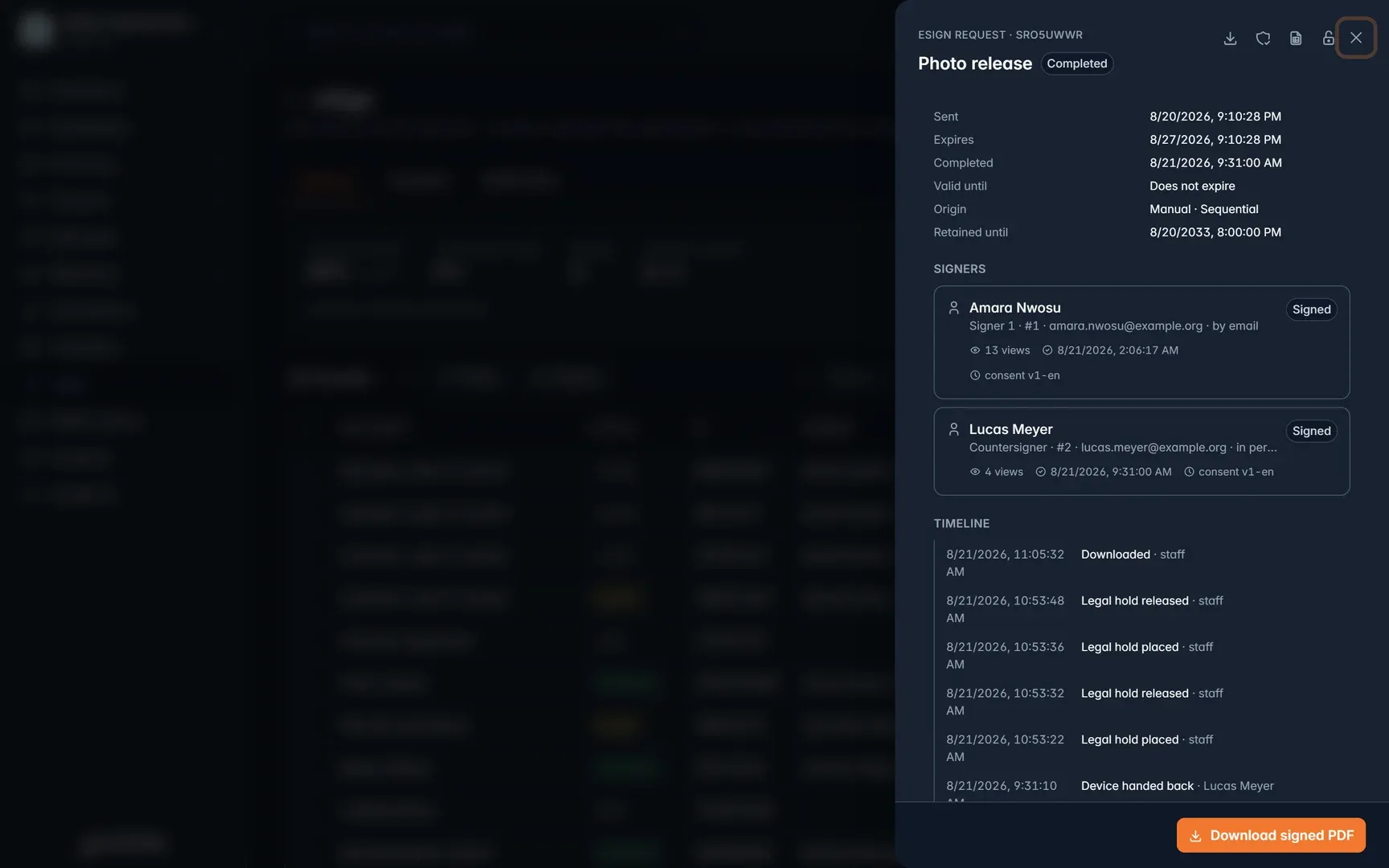This screenshot has width=1389, height=868.
Task: Click the clock icon beside Amara's consent v1-en
Action: (x=975, y=375)
